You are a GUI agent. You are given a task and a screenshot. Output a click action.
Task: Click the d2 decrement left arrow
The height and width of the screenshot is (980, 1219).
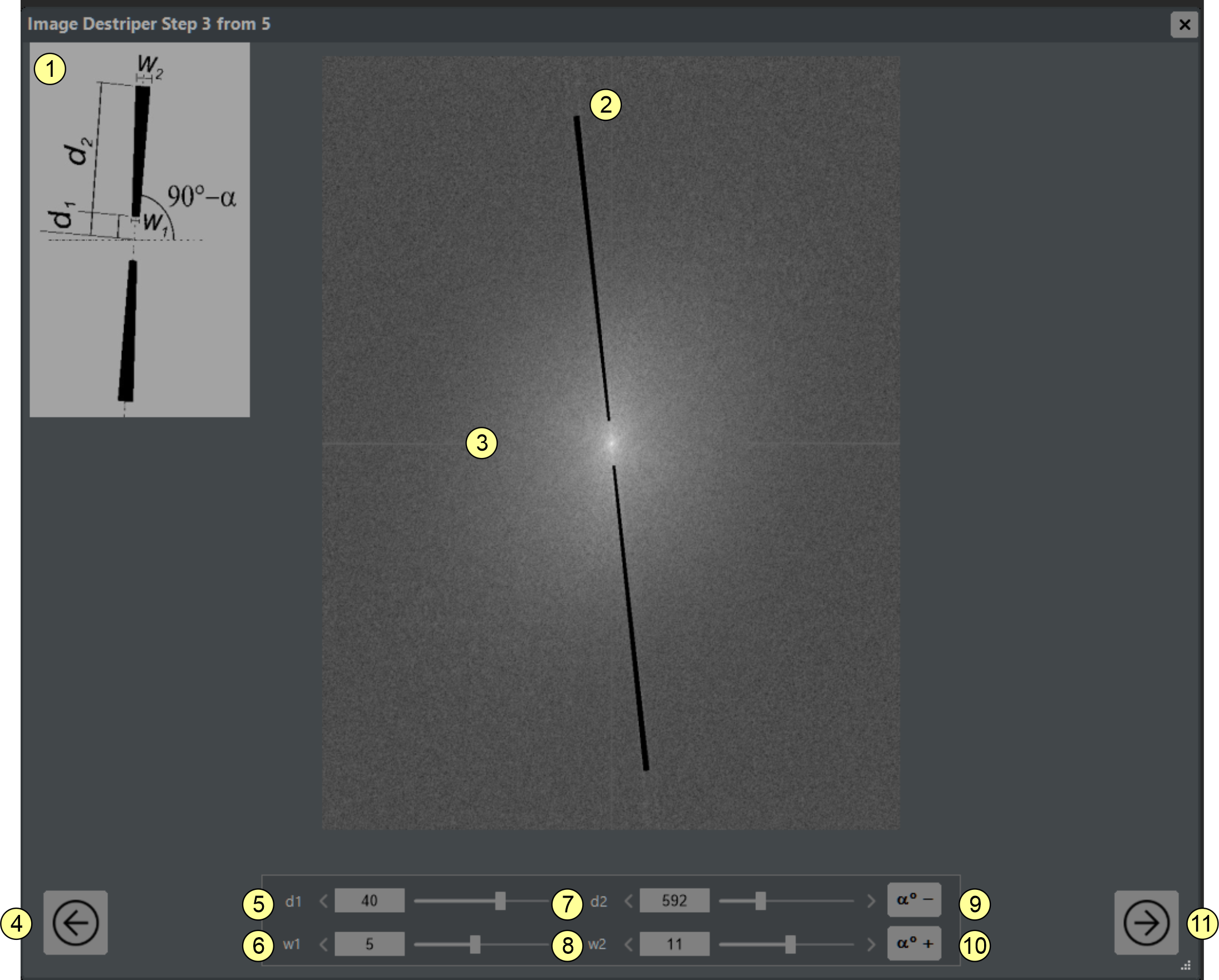[x=628, y=900]
